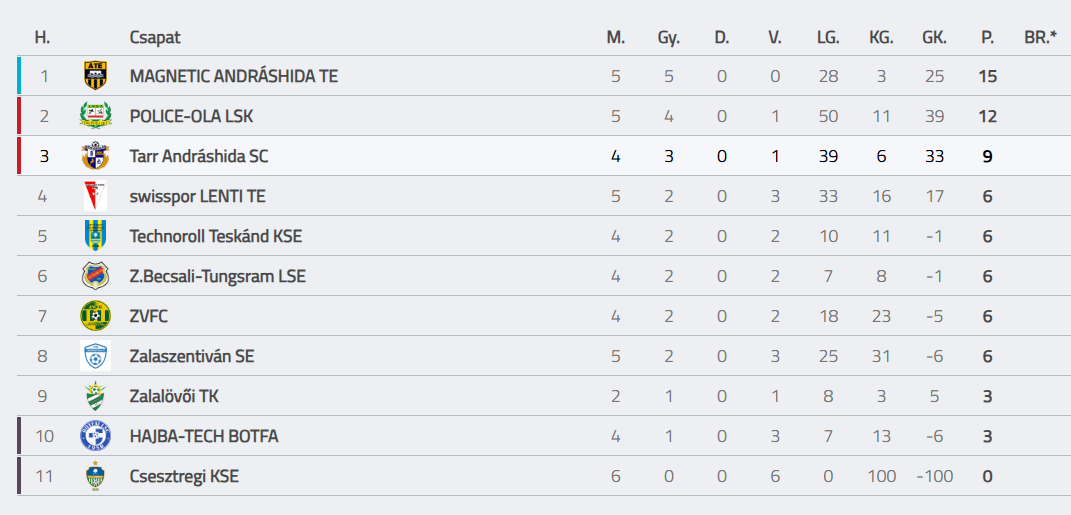Click the Technoroll Teskánd KSE shield logo
This screenshot has width=1071, height=515.
[95, 236]
